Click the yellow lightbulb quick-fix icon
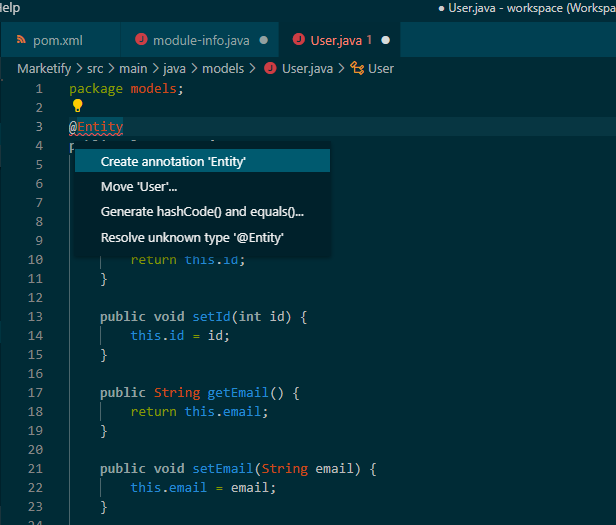This screenshot has height=525, width=616. pos(77,106)
